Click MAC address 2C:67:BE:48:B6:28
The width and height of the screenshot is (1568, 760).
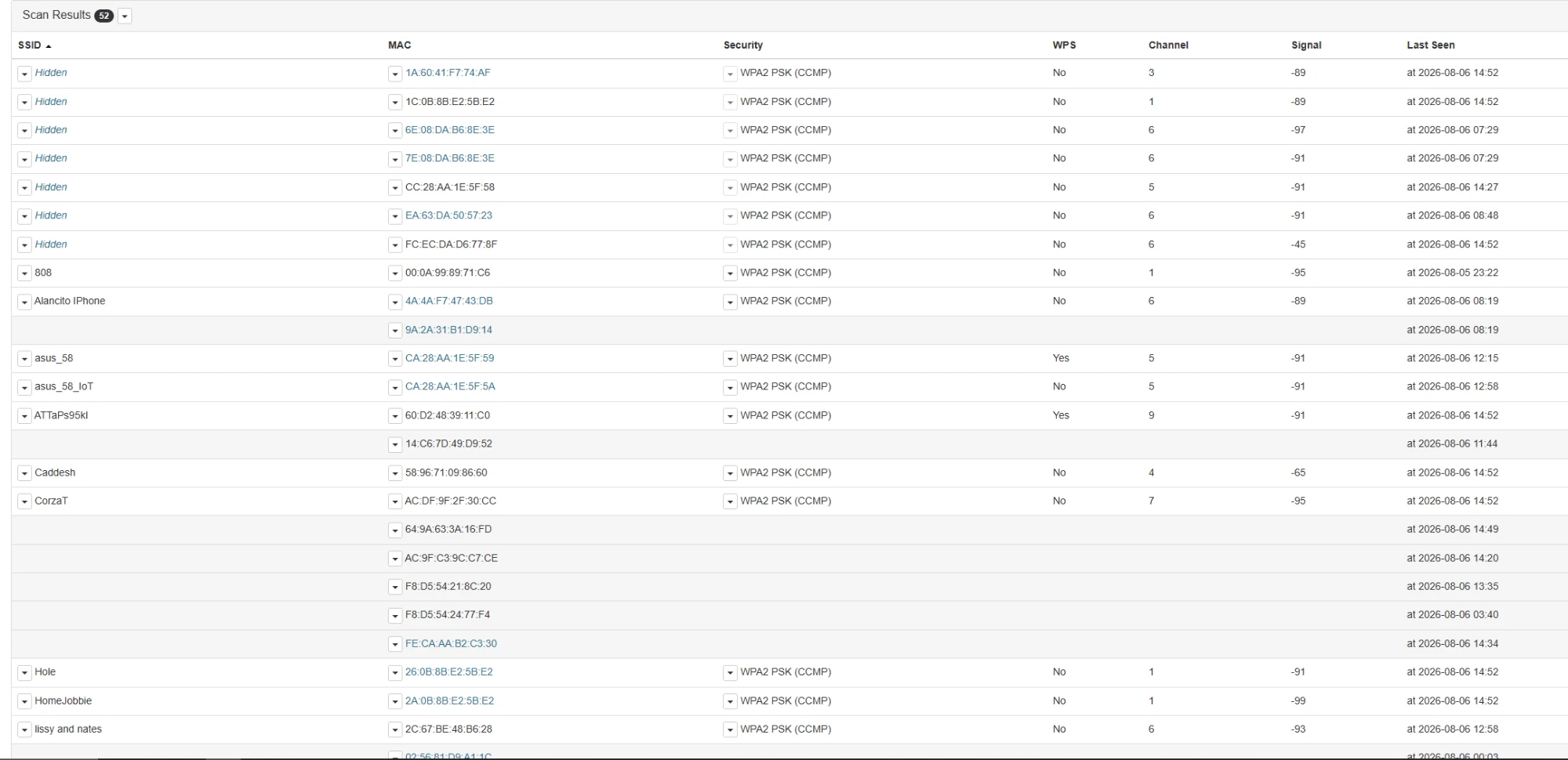click(448, 729)
